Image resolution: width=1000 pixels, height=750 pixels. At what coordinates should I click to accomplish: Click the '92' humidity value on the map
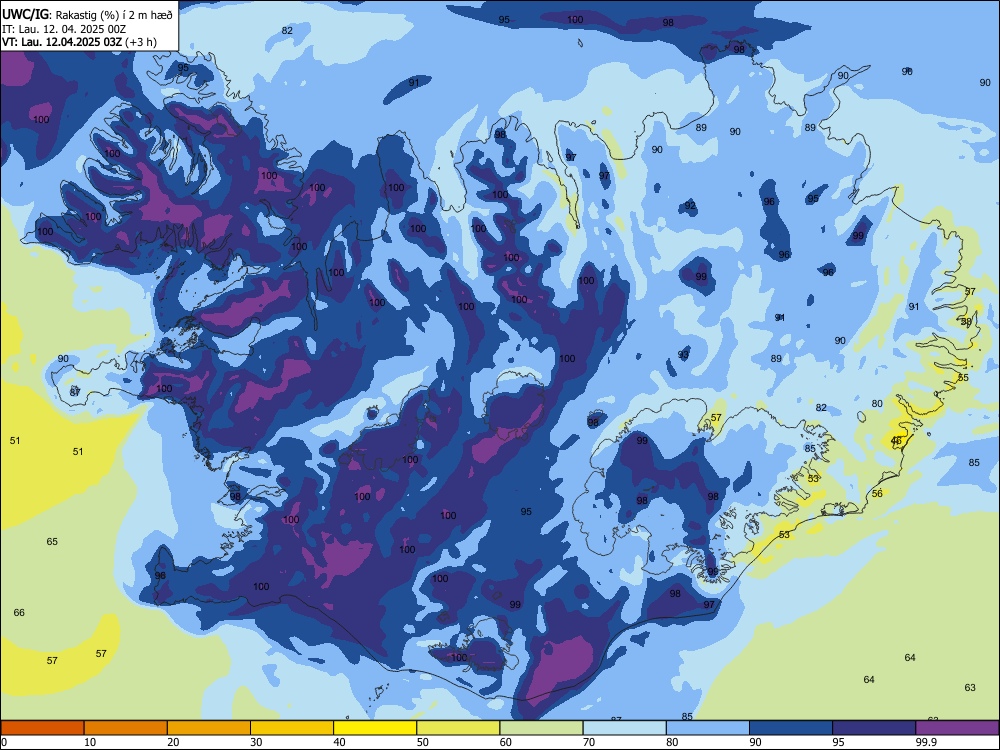click(690, 205)
